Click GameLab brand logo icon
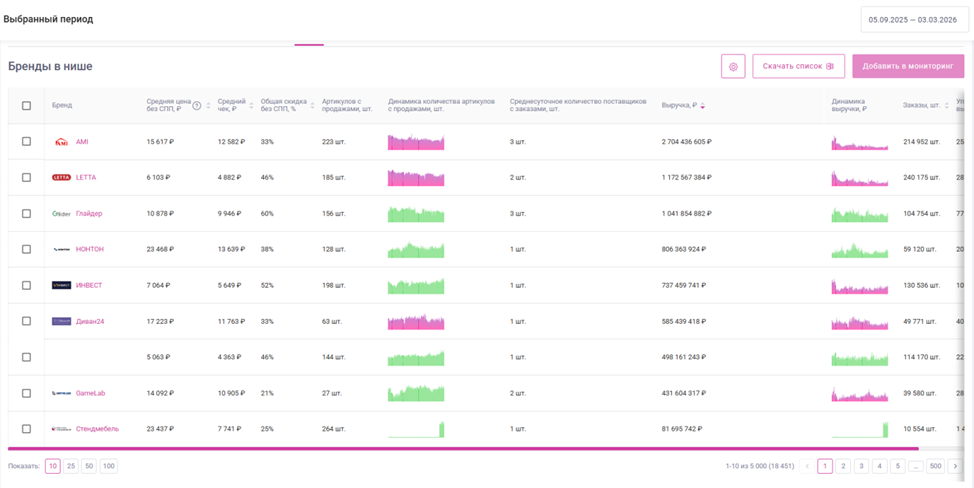 click(61, 393)
